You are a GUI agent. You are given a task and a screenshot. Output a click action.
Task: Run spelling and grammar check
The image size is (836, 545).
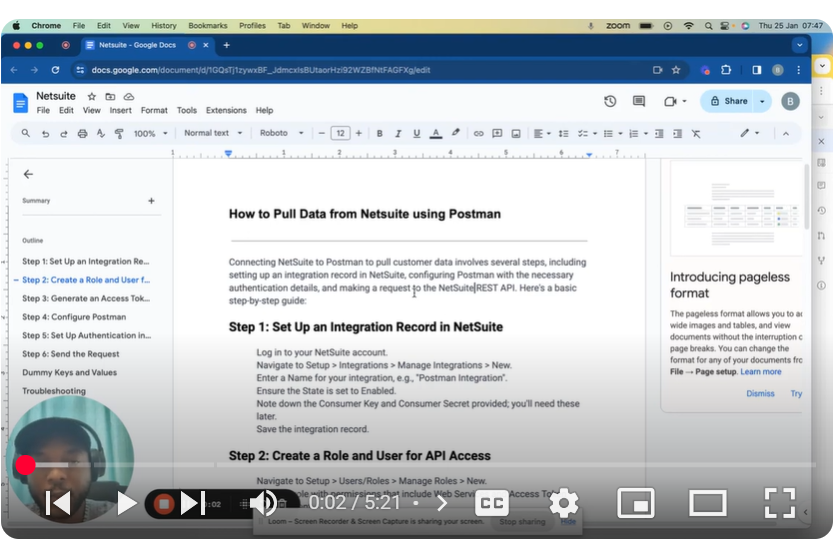click(101, 134)
